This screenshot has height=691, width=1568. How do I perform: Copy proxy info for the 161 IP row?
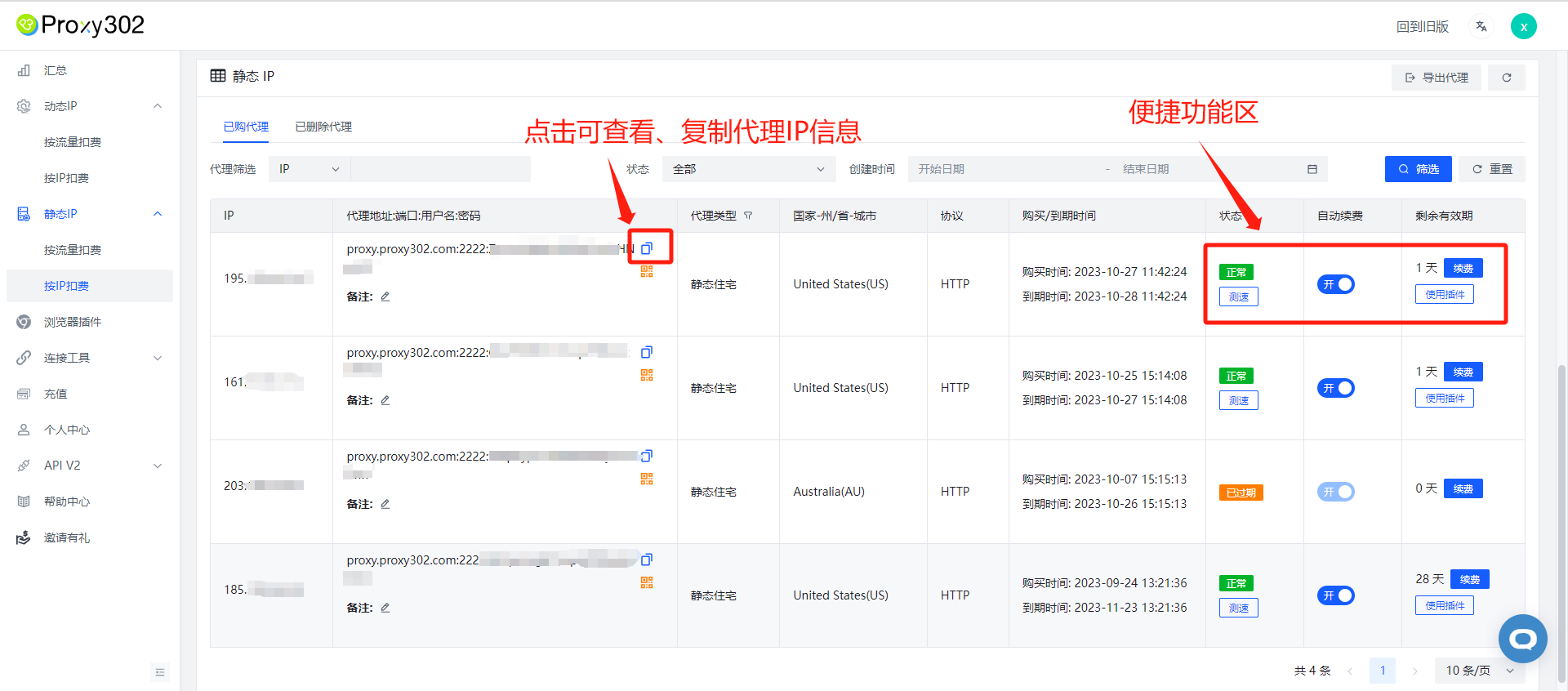[x=647, y=352]
